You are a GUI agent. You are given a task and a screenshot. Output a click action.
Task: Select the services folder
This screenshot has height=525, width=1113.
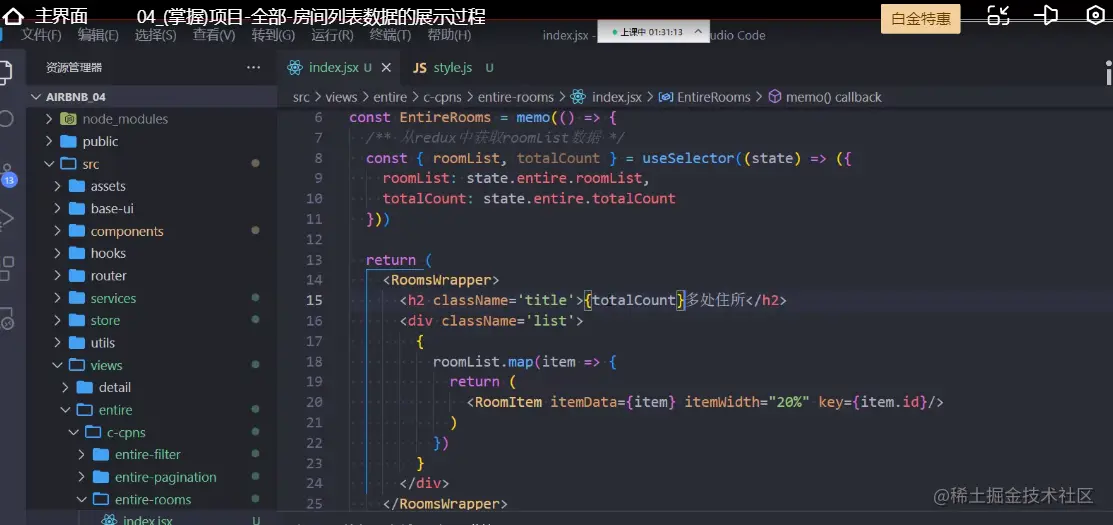coord(113,298)
